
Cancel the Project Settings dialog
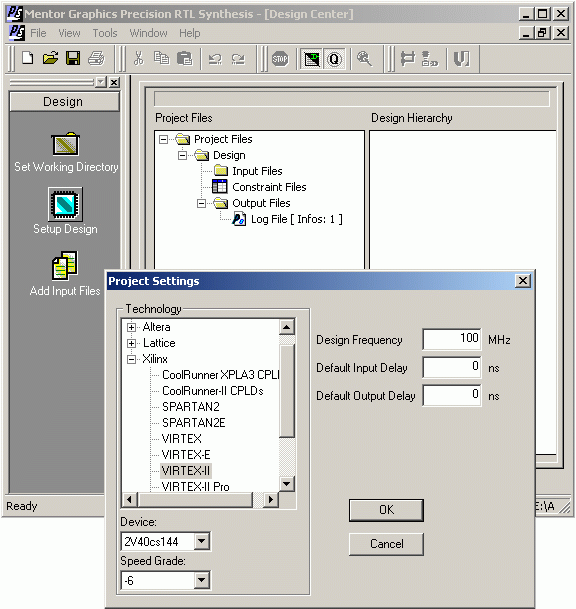click(x=386, y=544)
